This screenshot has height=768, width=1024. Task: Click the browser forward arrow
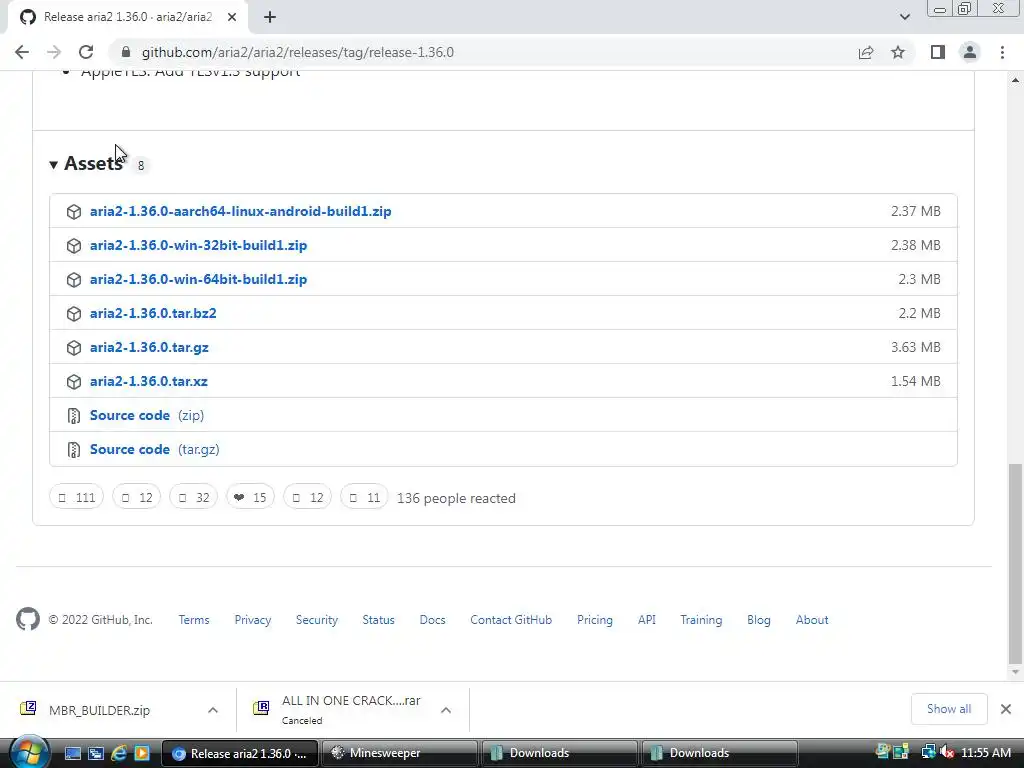point(54,52)
